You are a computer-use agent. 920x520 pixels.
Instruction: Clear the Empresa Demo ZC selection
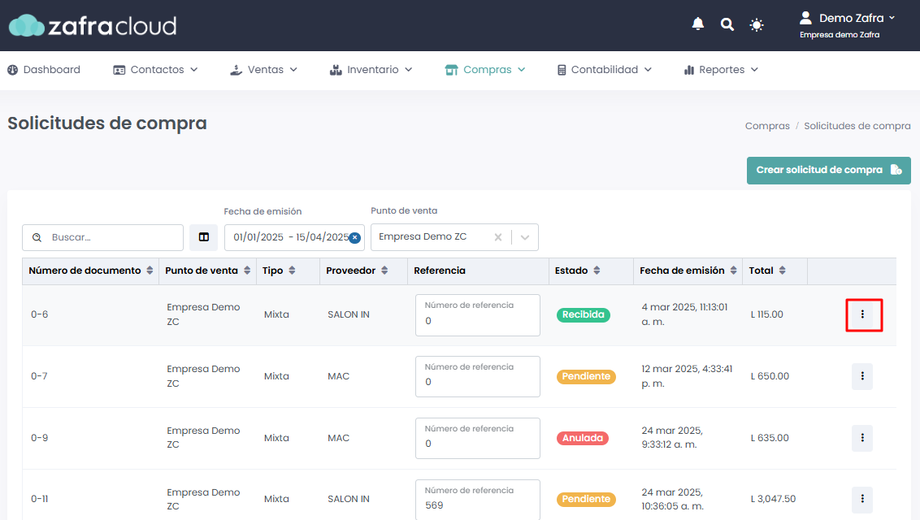click(497, 237)
